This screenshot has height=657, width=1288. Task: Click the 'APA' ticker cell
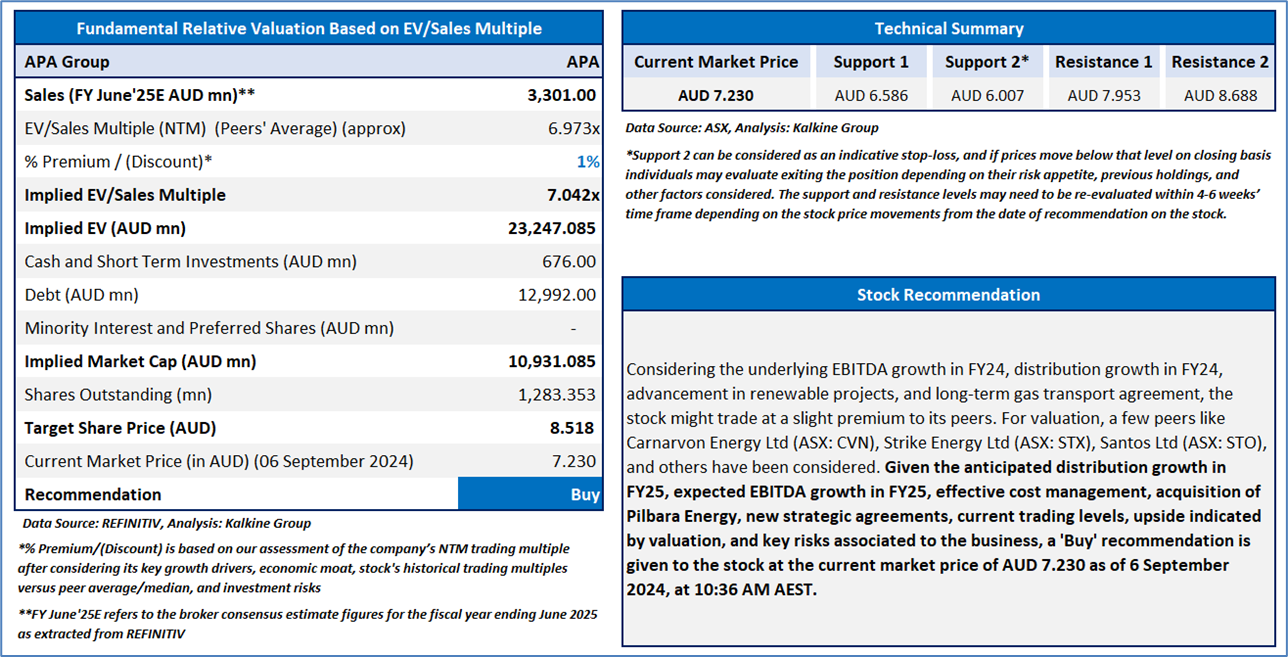point(582,62)
